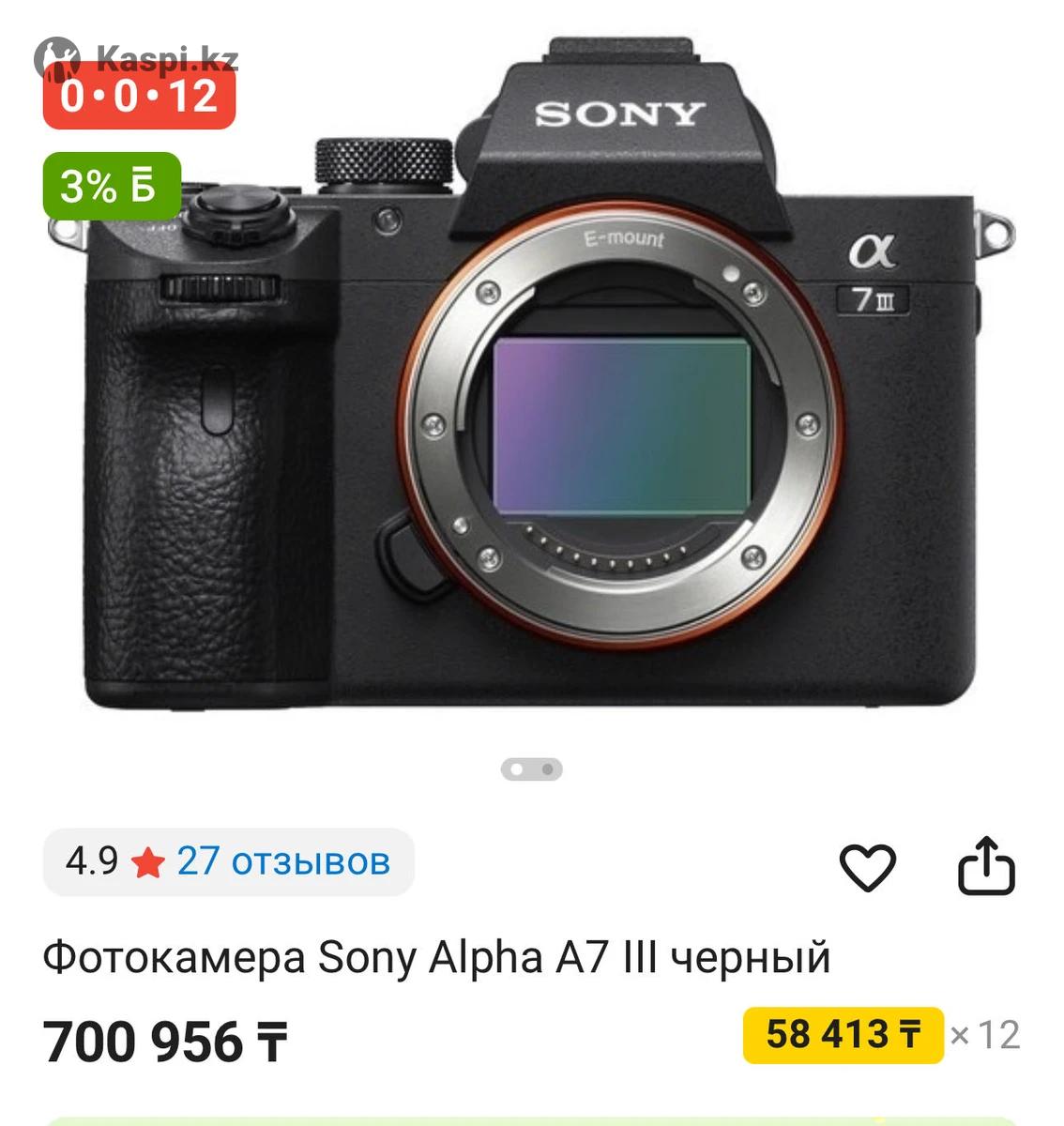Image resolution: width=1064 pixels, height=1126 pixels.
Task: Open the 27 отзывов reviews link
Action: pos(283,860)
